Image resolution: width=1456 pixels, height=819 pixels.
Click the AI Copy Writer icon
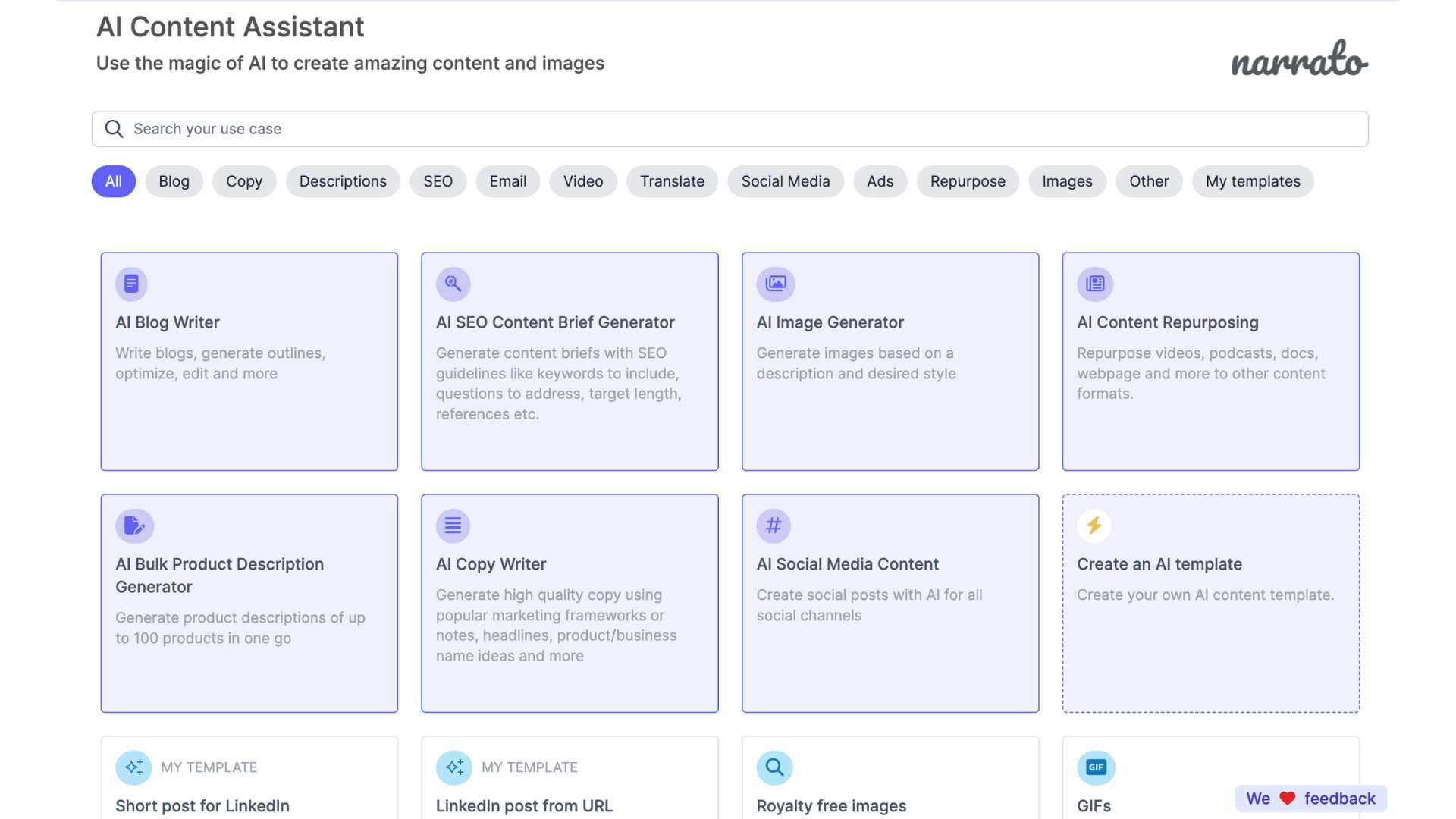pos(452,525)
